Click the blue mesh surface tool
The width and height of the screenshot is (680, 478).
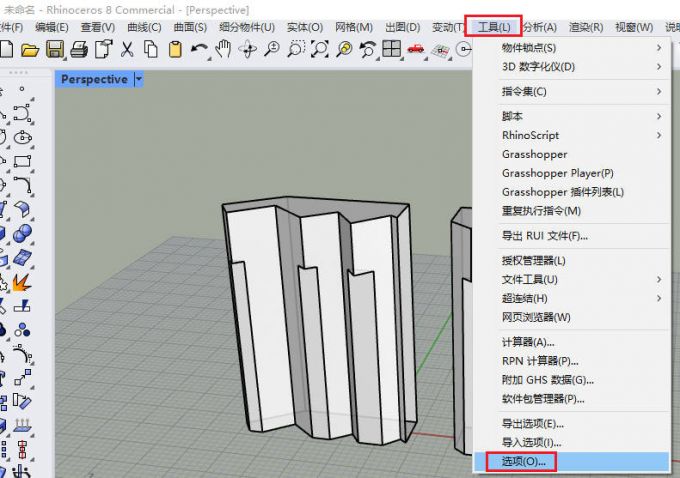(x=22, y=258)
